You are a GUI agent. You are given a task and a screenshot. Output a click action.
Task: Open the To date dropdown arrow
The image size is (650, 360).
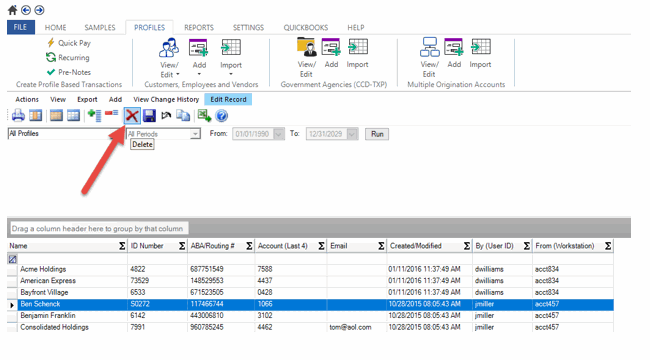(x=352, y=134)
